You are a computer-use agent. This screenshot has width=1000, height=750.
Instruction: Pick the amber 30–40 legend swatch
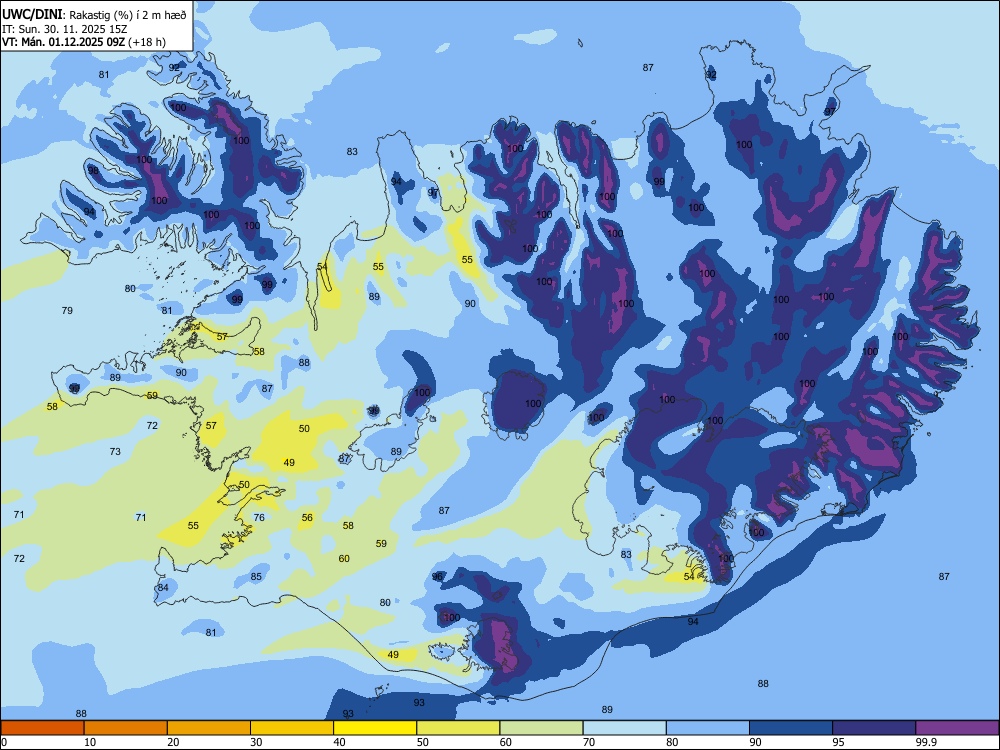[292, 728]
